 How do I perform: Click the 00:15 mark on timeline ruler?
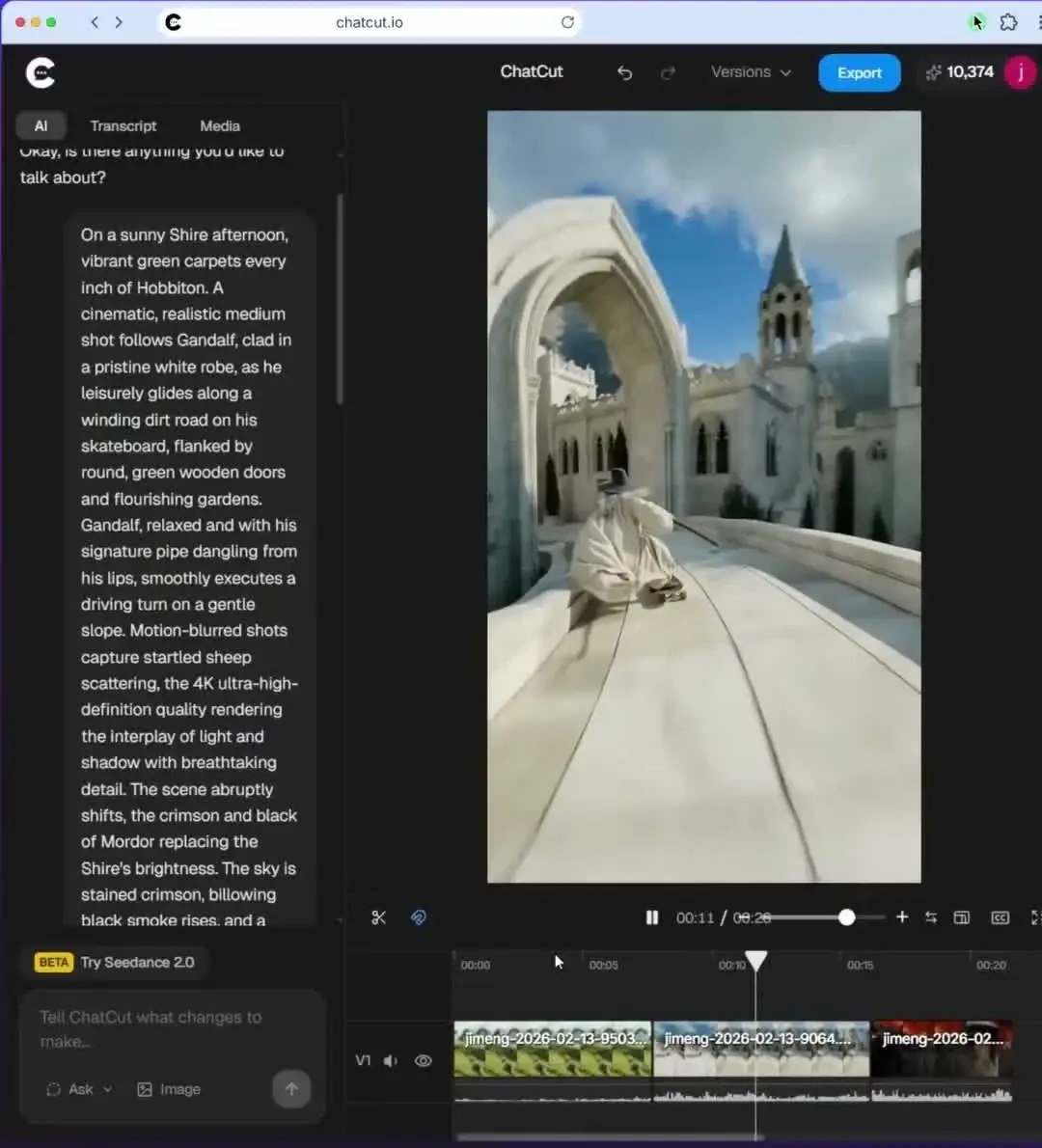860,965
